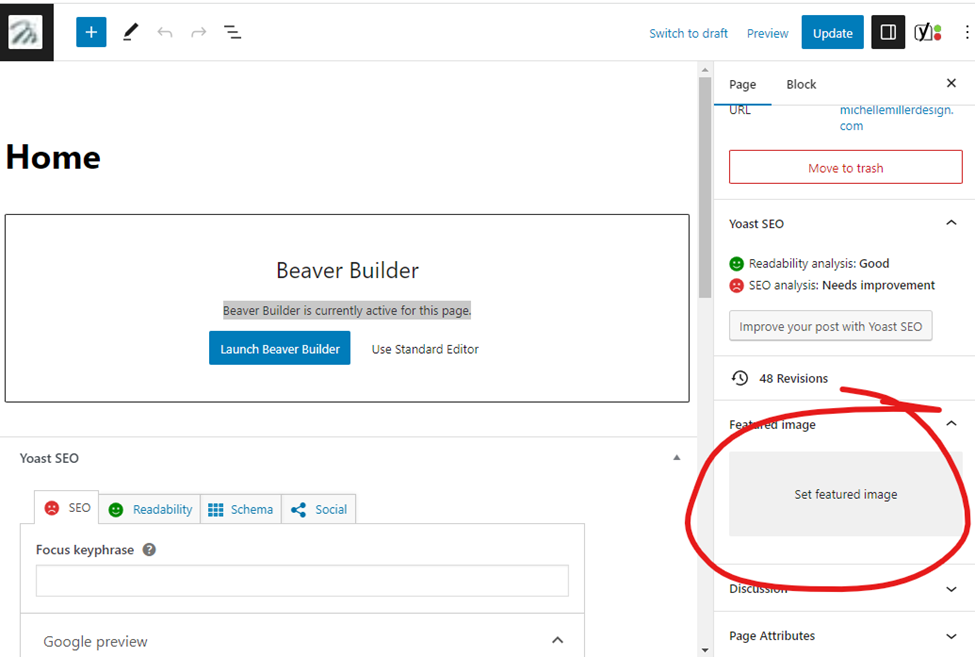Click the scrollbar up arrow
The image size is (975, 657).
click(x=705, y=70)
